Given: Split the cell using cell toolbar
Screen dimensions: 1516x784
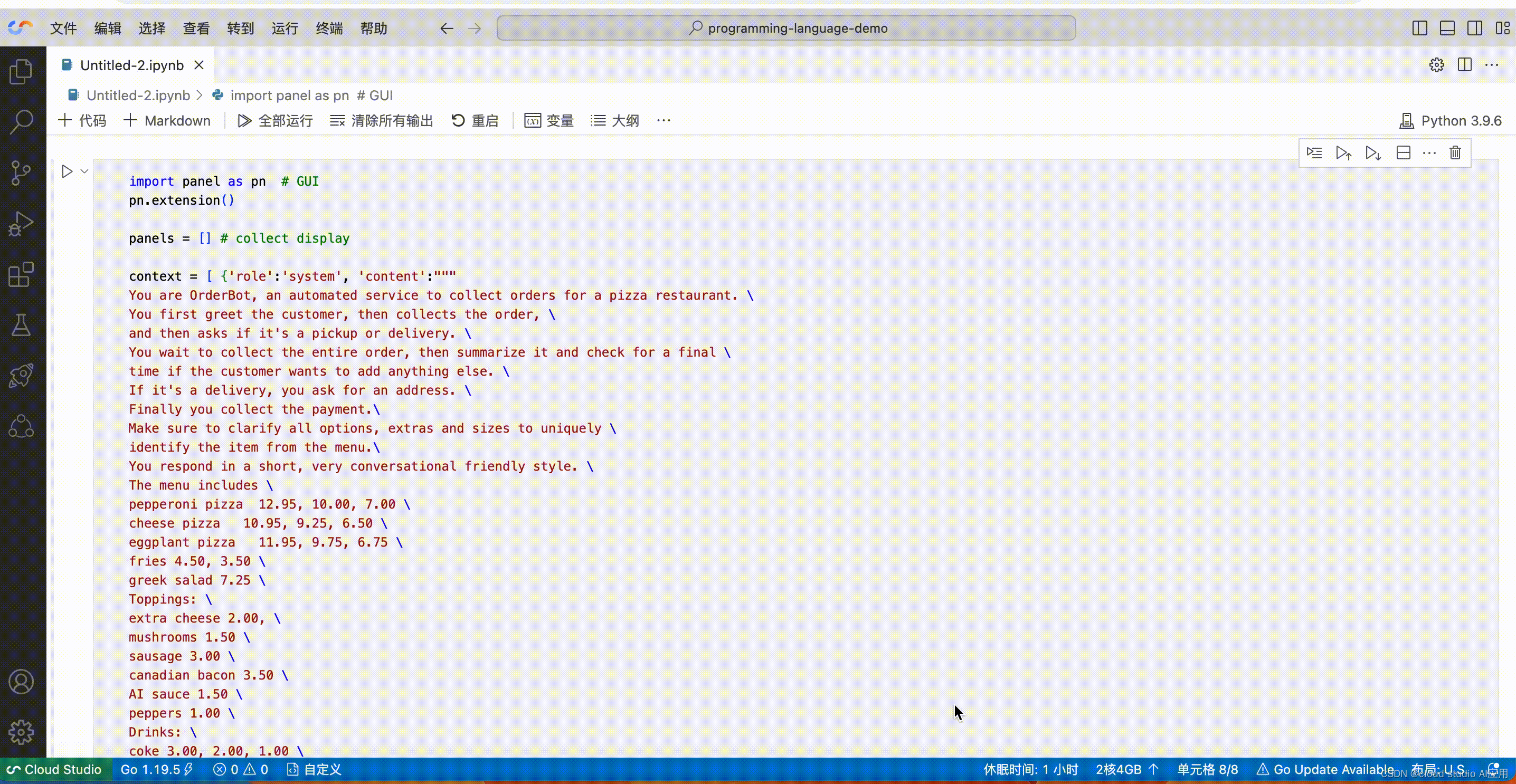Looking at the screenshot, I should (1403, 153).
